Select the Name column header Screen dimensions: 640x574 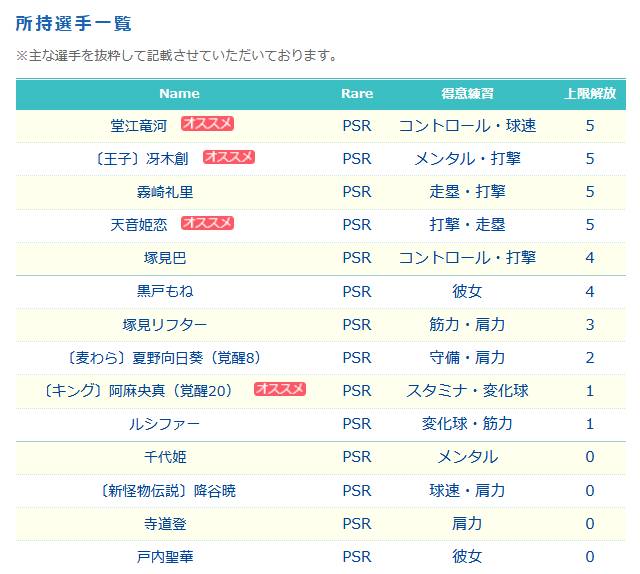point(179,94)
